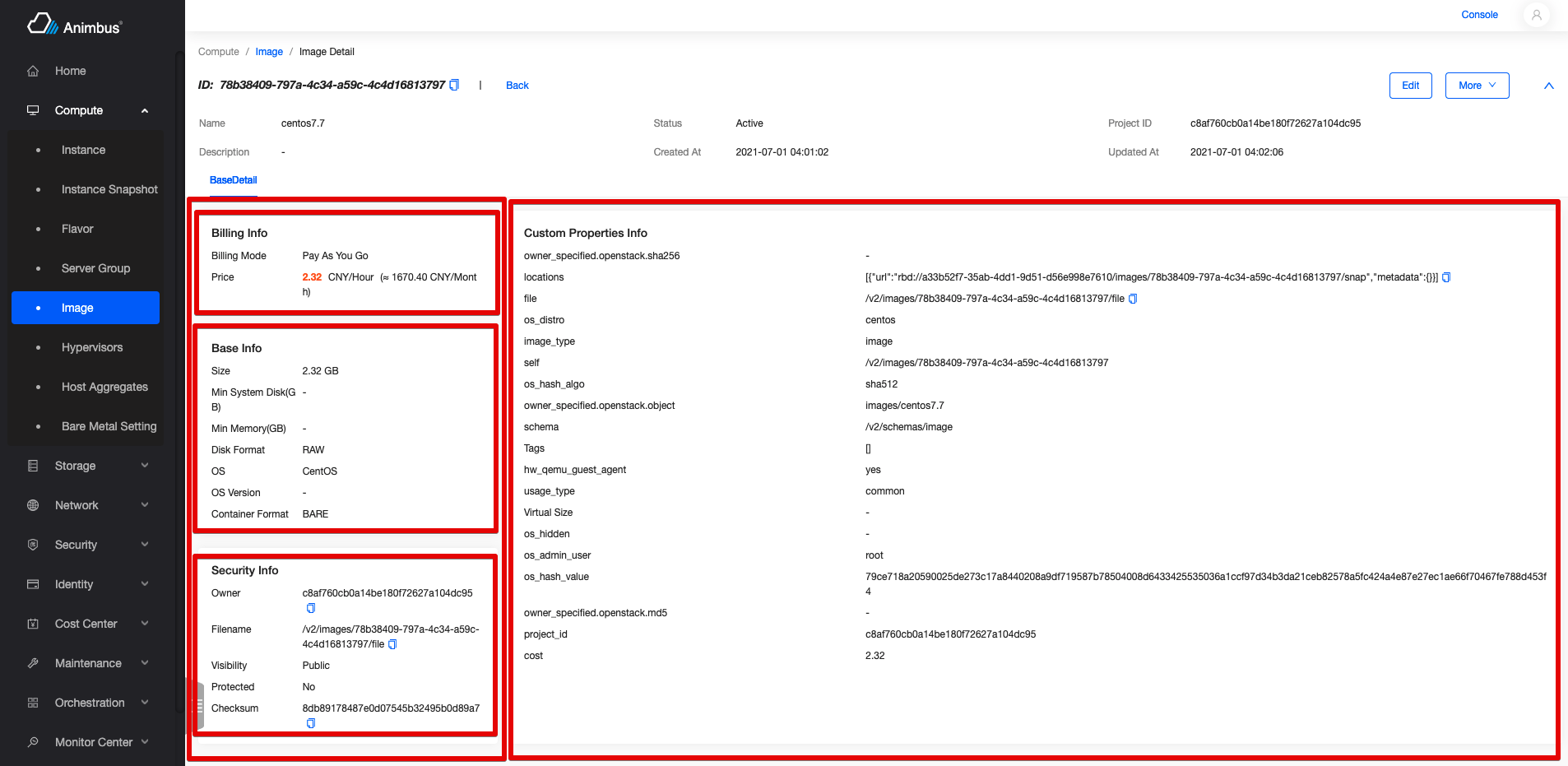Image resolution: width=1568 pixels, height=766 pixels.
Task: Copy the Filename path
Action: [x=392, y=644]
